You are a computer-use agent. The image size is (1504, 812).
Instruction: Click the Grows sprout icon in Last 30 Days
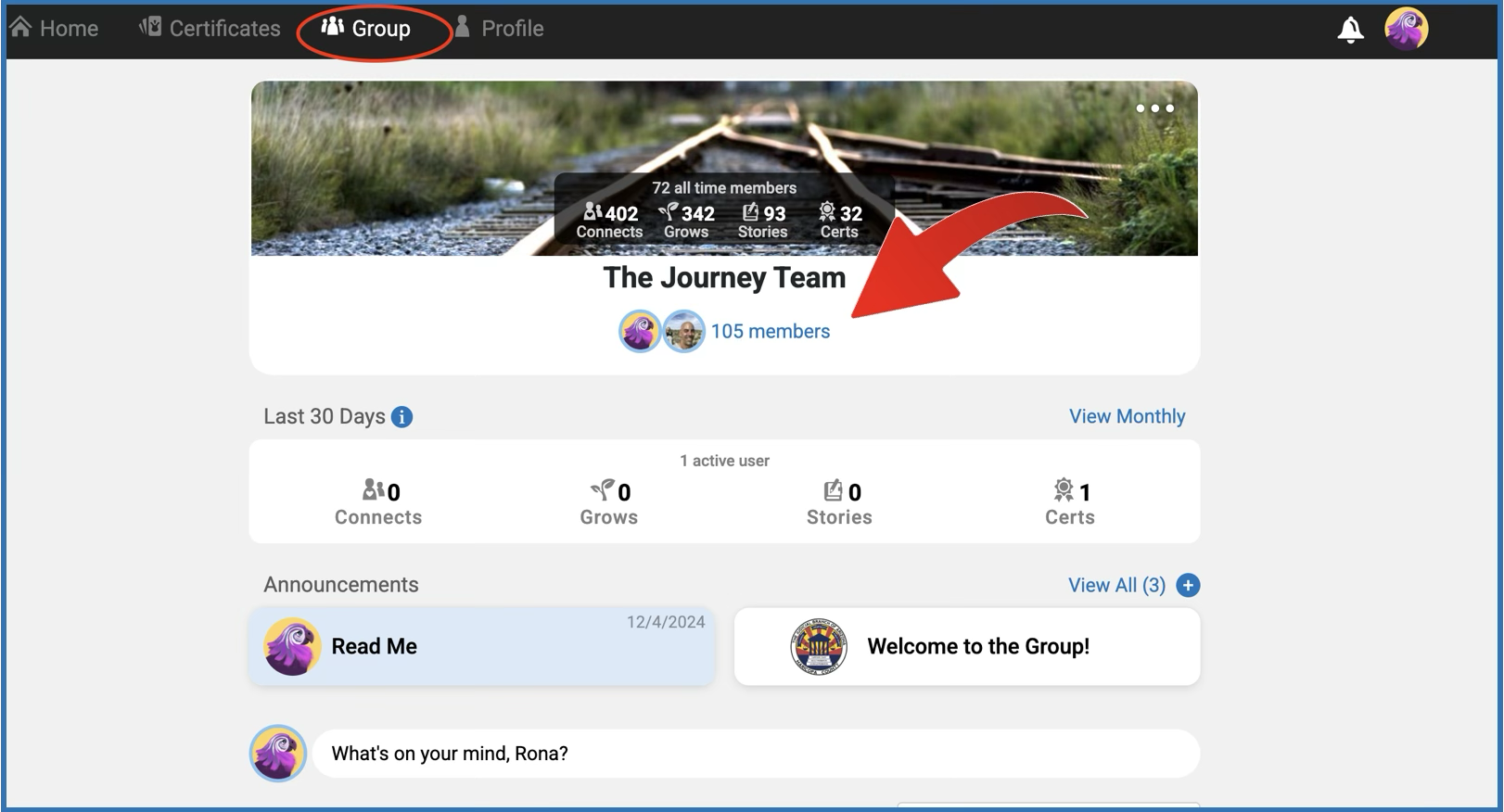[x=602, y=489]
